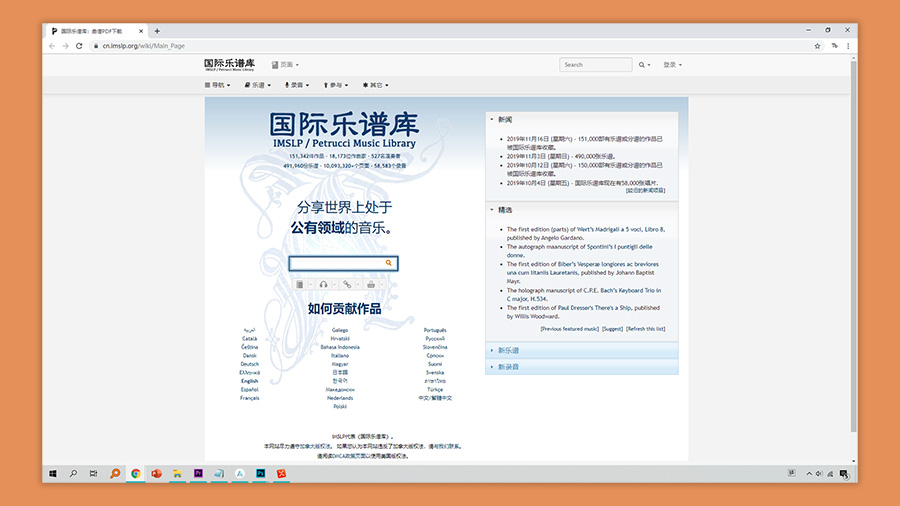
Task: Click the Suggest link
Action: 612,329
